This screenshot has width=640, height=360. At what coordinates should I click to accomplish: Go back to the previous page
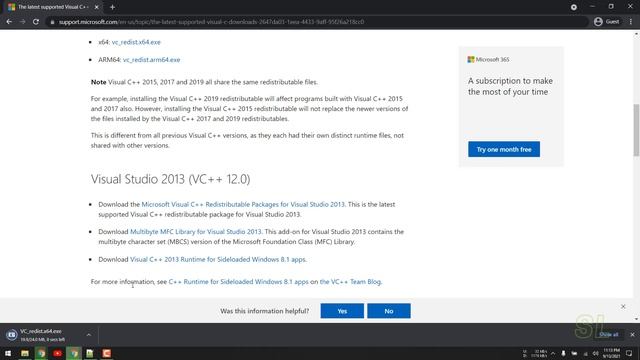pos(9,22)
